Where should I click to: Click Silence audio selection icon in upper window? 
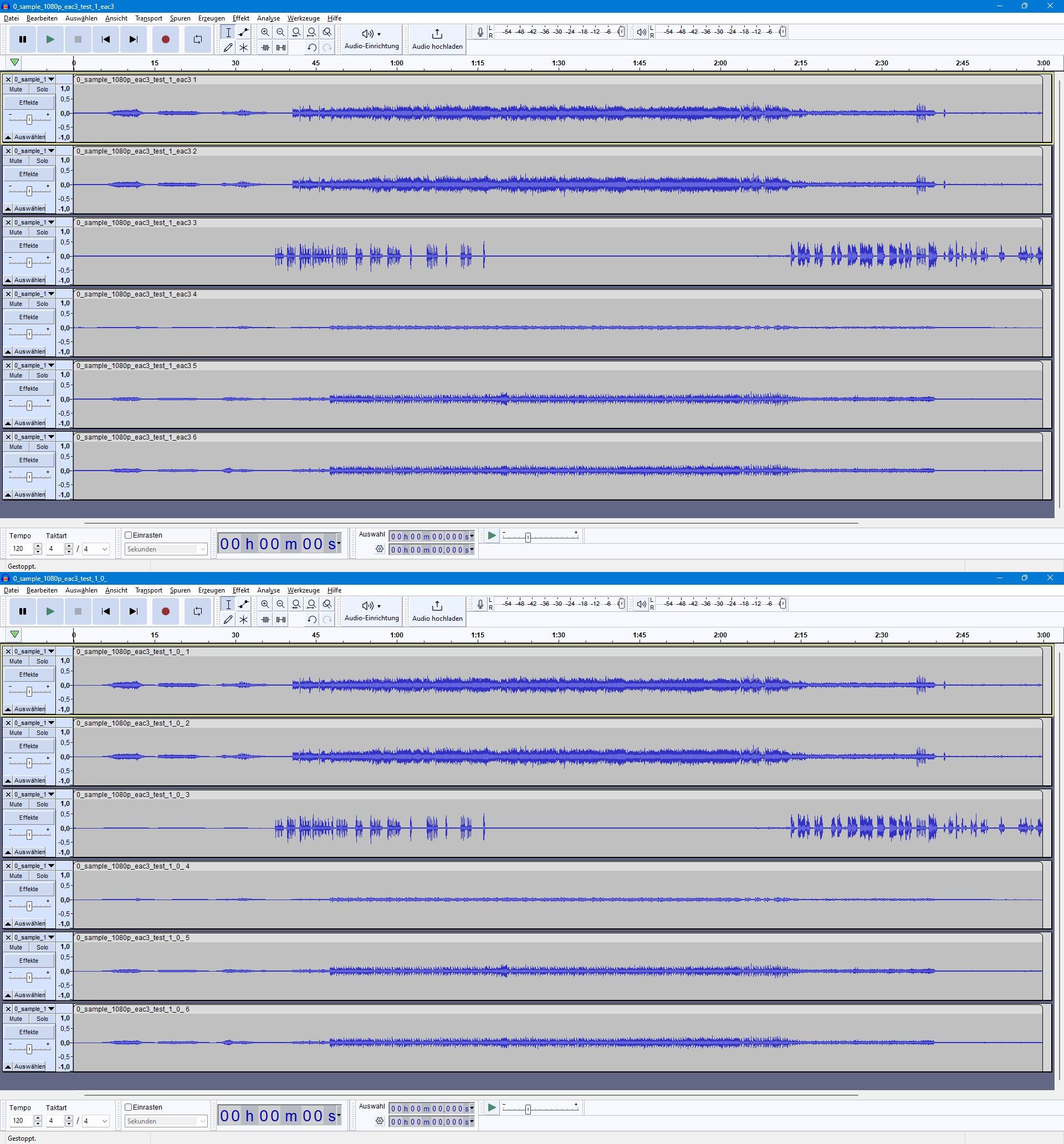(x=281, y=48)
